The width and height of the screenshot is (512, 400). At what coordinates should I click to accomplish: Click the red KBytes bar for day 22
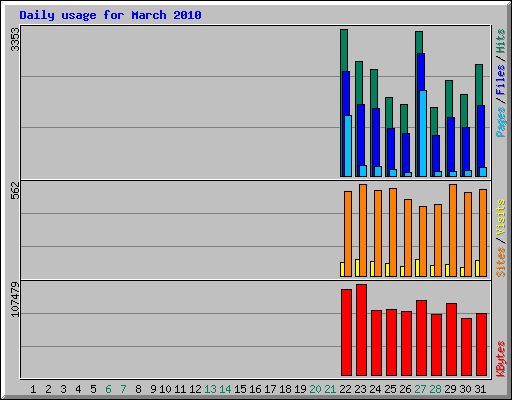pyautogui.click(x=346, y=333)
